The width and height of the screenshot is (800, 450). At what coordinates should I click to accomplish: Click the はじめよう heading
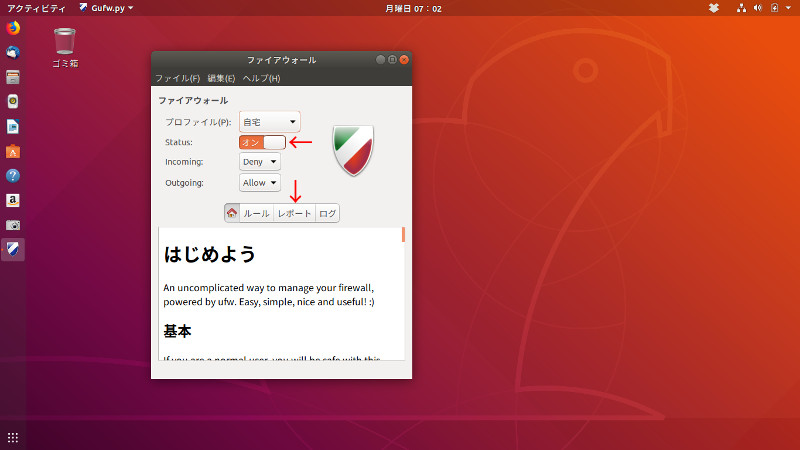[209, 254]
